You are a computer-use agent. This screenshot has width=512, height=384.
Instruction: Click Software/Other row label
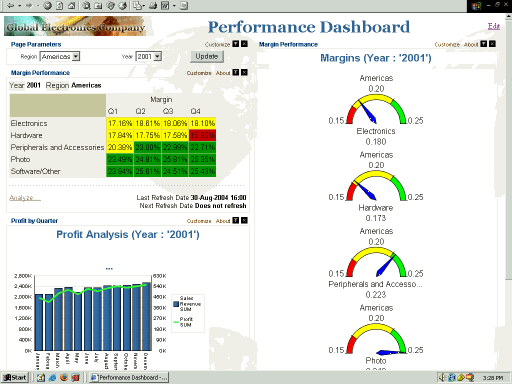click(x=35, y=171)
